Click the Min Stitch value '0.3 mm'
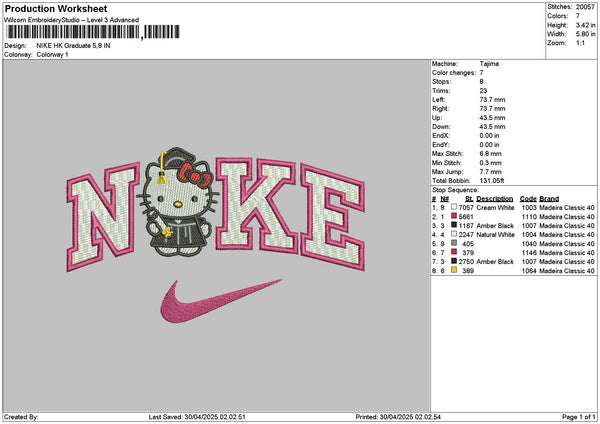 [x=491, y=163]
